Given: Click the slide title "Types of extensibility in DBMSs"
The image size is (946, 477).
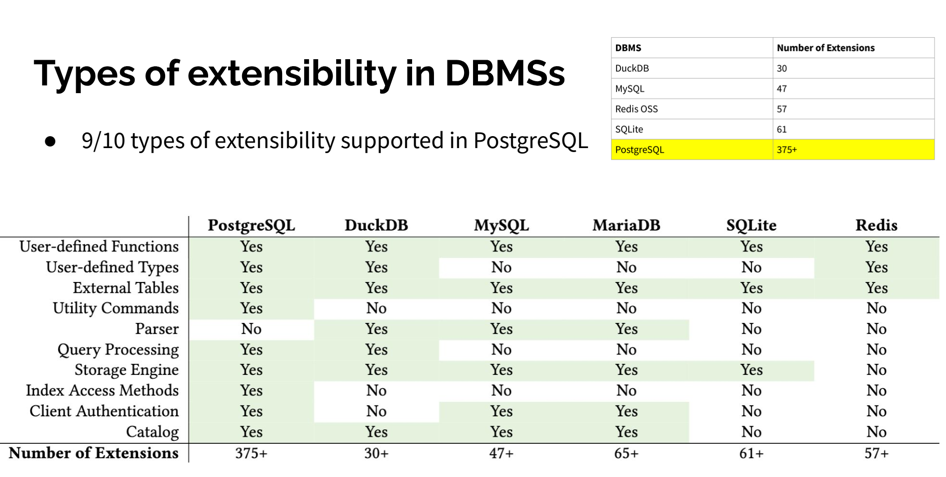Looking at the screenshot, I should (299, 74).
